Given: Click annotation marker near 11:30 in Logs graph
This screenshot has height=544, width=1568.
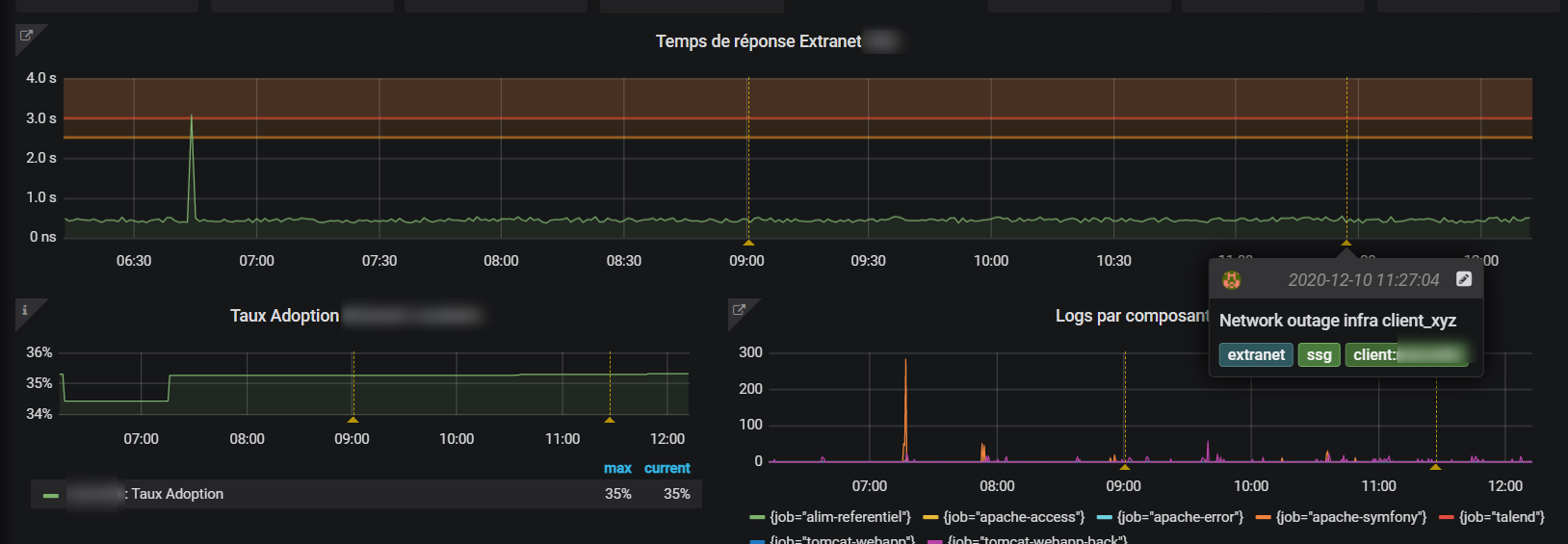Looking at the screenshot, I should click(x=1436, y=467).
